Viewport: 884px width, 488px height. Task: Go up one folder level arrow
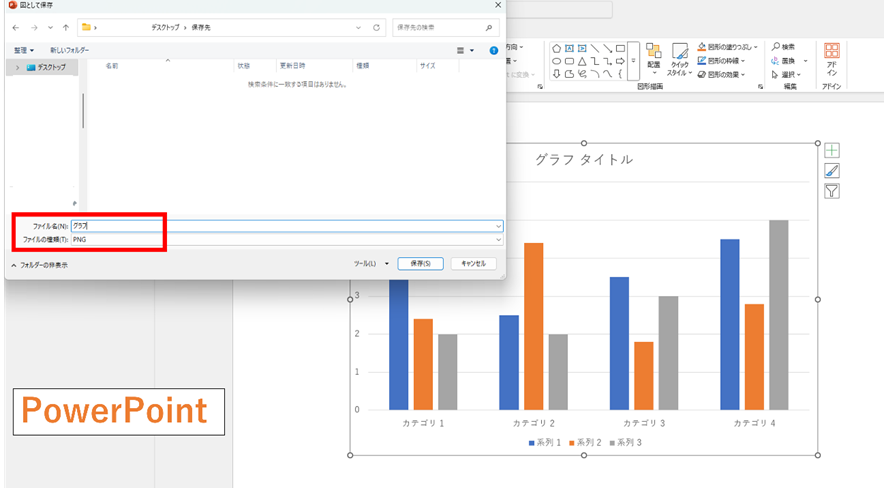point(66,28)
